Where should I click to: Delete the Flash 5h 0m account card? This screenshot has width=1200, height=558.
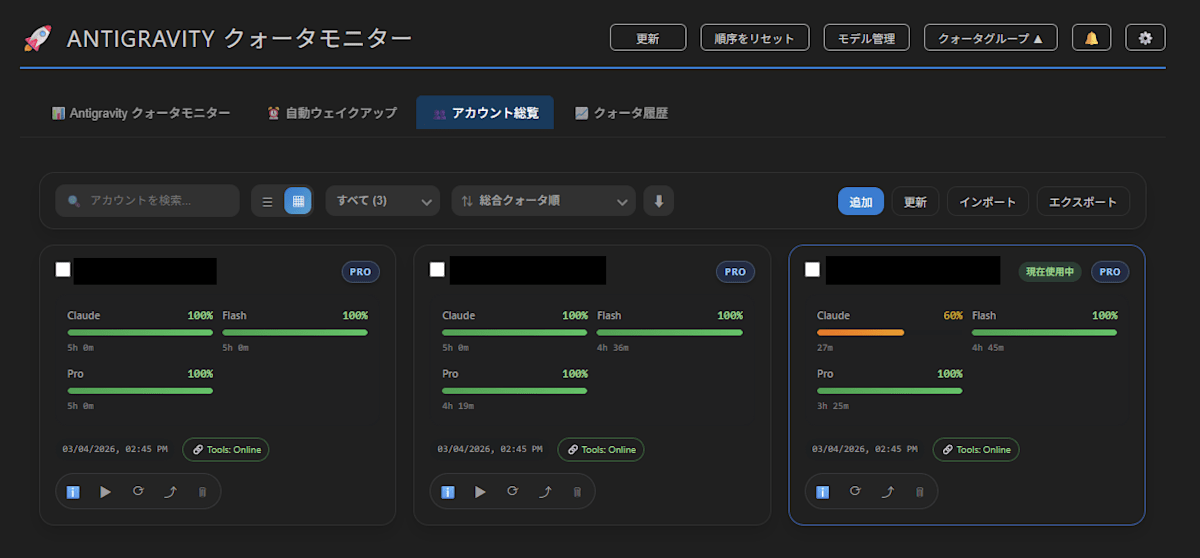[x=202, y=492]
